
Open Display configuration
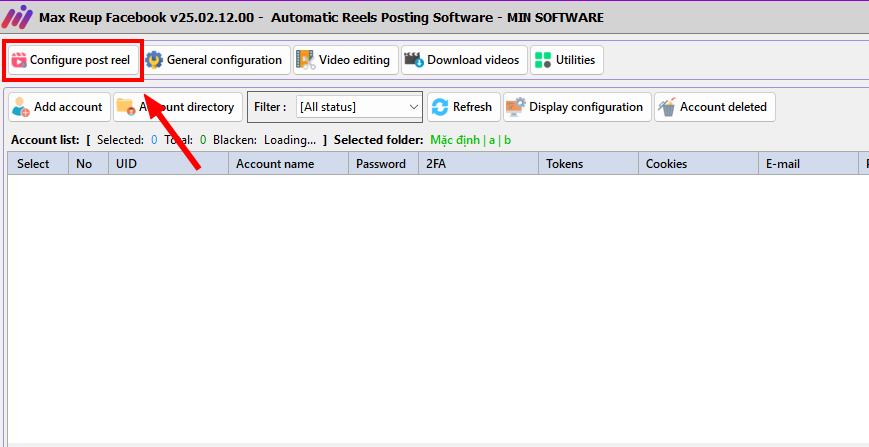[x=577, y=107]
